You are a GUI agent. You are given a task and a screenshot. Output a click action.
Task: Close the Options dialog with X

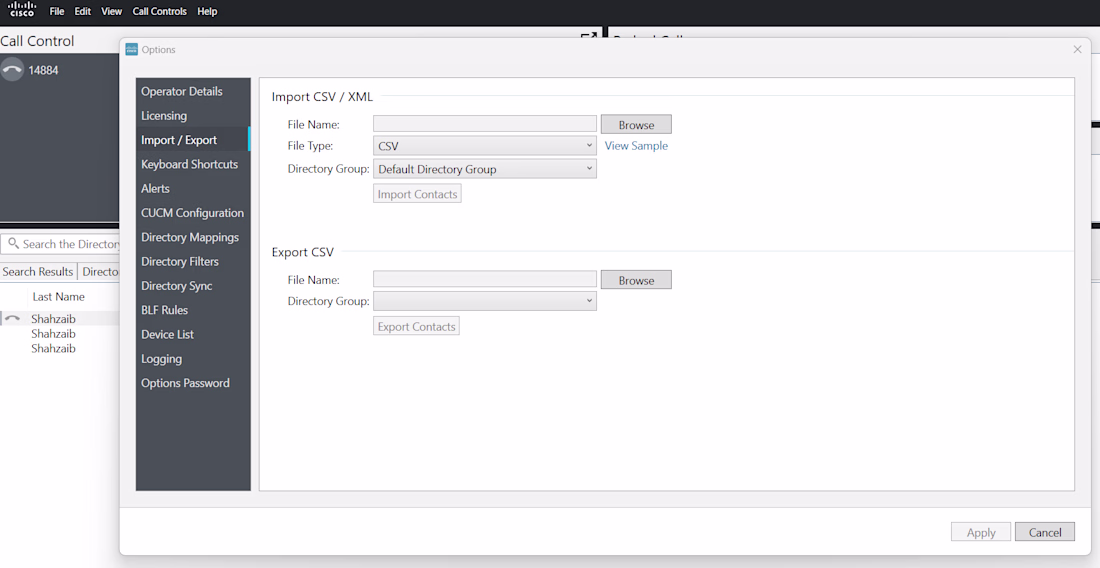tap(1078, 49)
